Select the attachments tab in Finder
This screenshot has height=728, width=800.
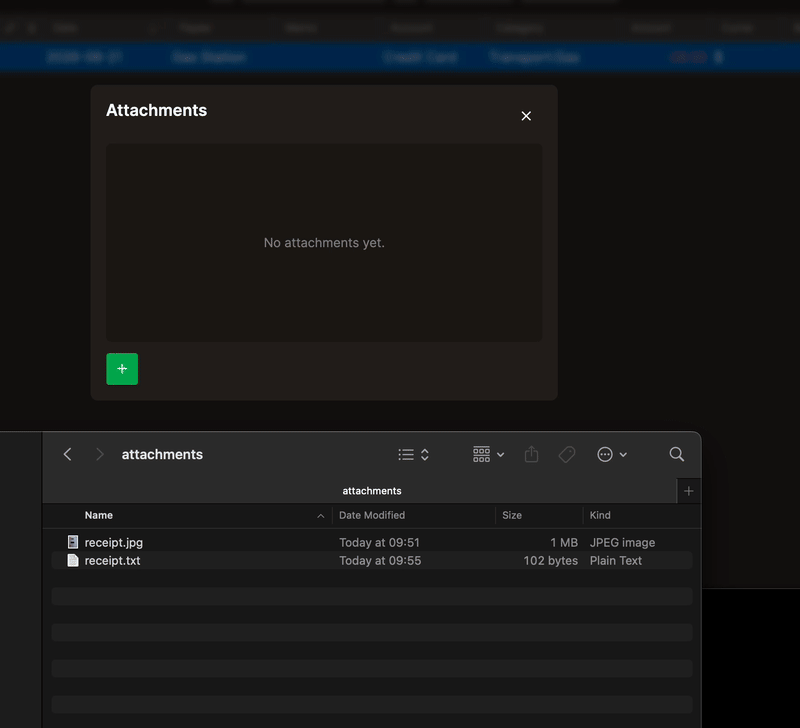point(360,491)
